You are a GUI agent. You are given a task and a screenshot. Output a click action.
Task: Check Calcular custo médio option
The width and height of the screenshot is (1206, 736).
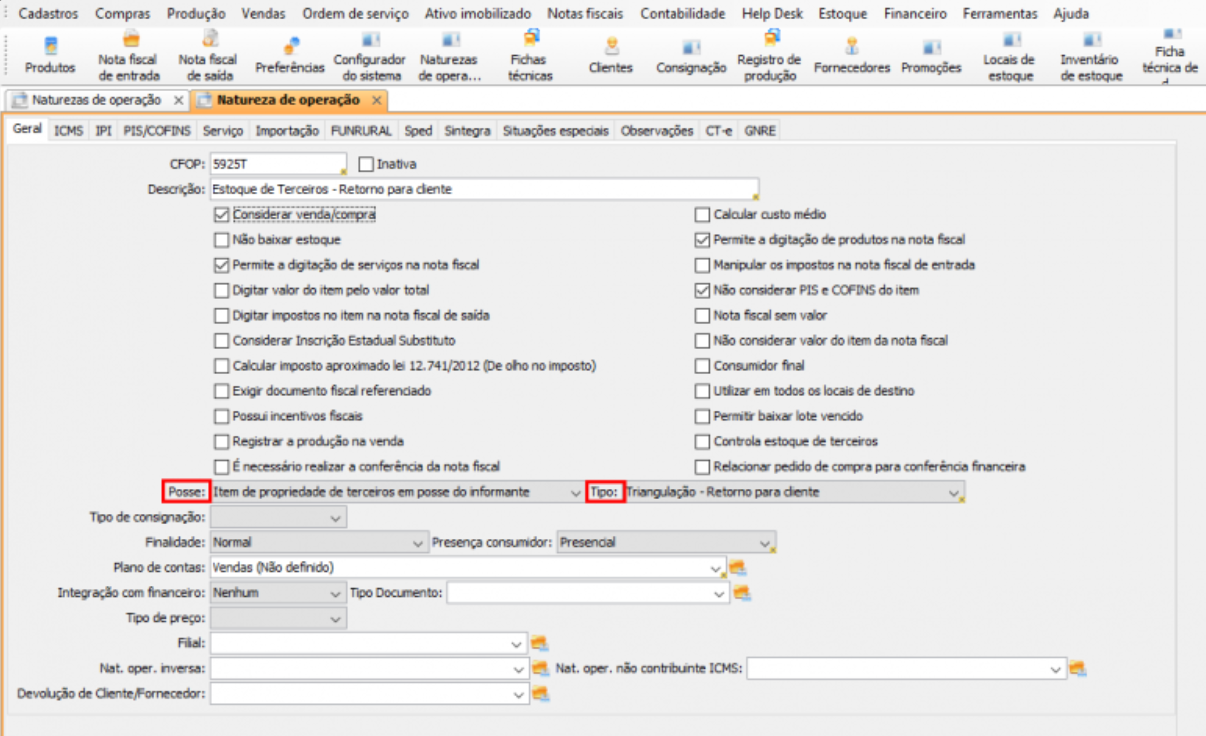[703, 215]
